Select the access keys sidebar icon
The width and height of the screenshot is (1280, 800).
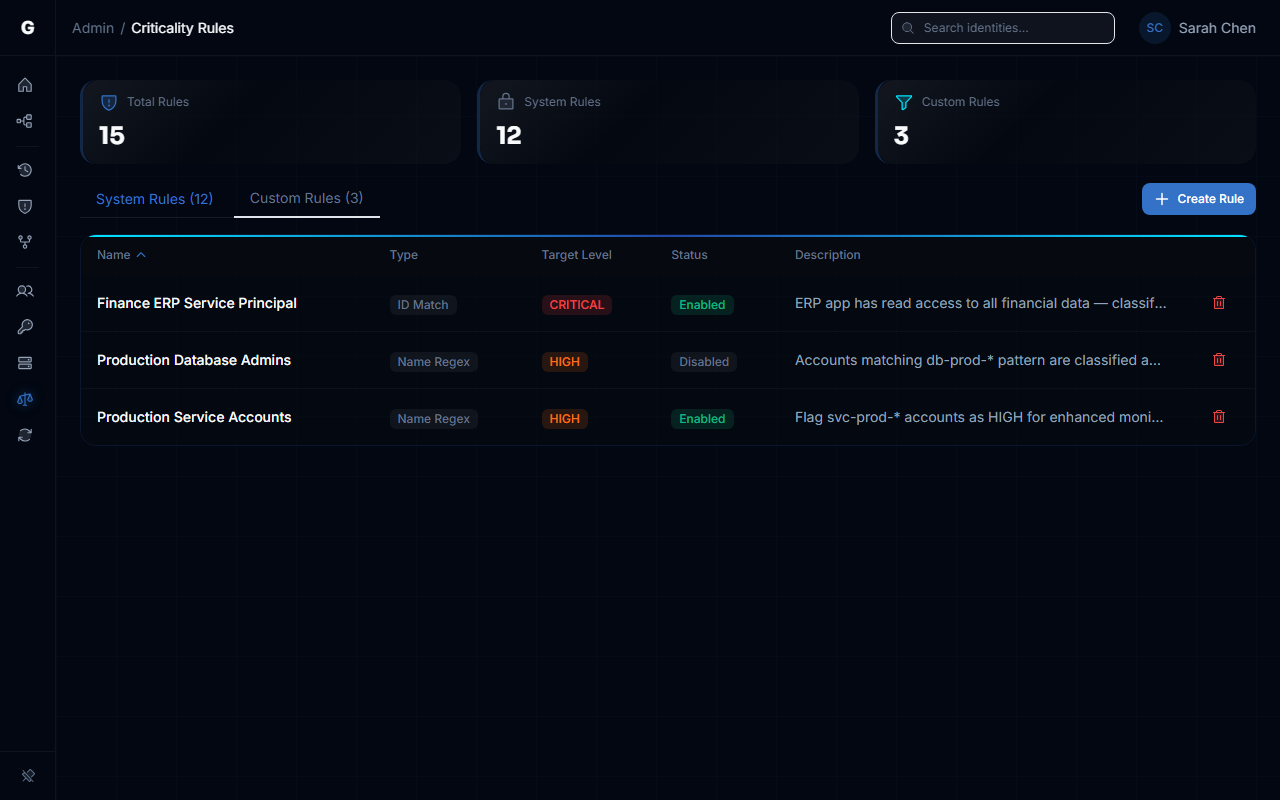(25, 327)
